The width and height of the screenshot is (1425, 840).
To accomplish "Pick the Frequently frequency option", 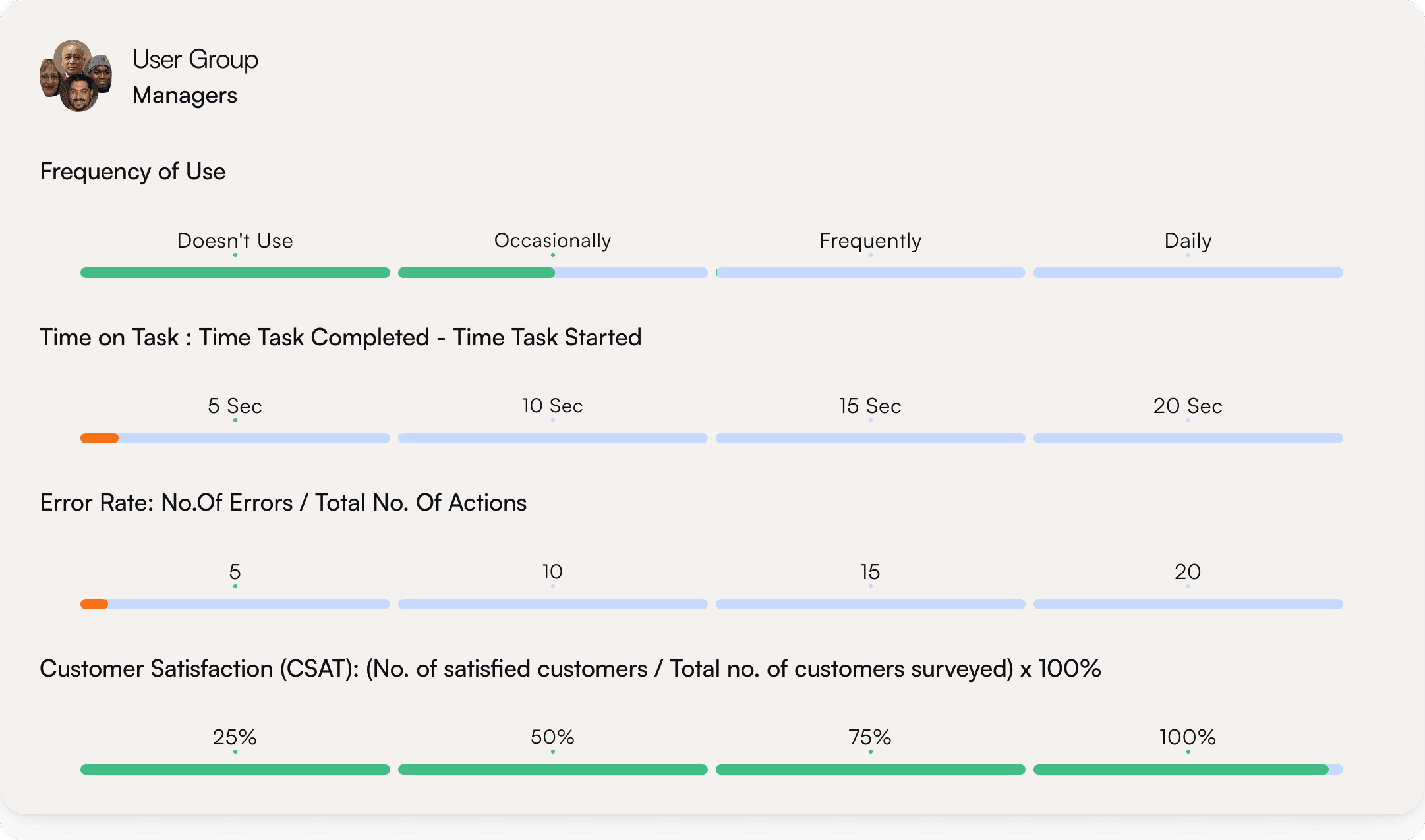I will (x=870, y=240).
